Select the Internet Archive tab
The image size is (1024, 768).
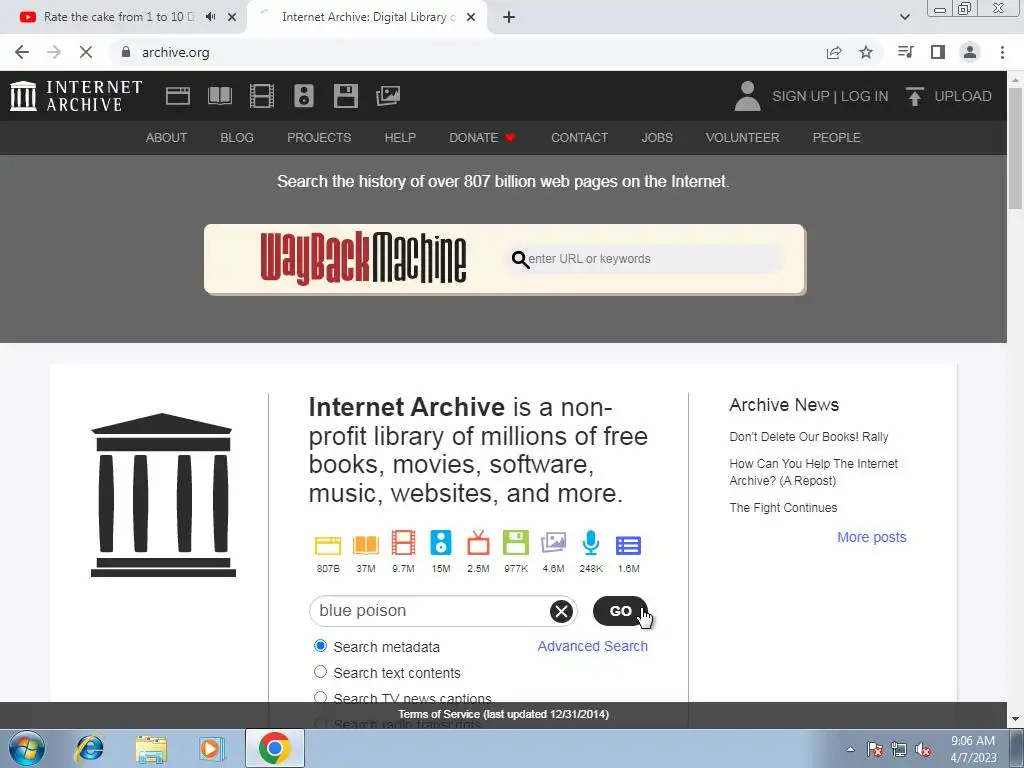pos(368,17)
